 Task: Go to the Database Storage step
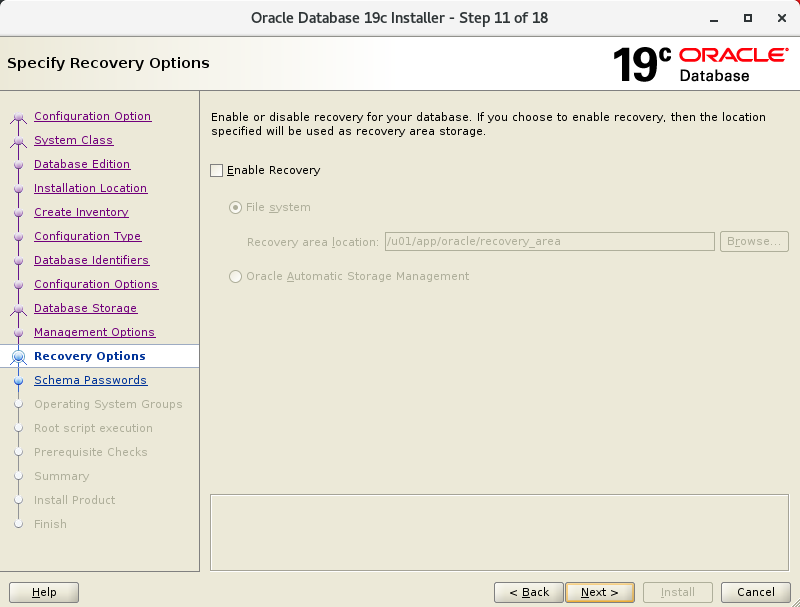click(x=85, y=308)
